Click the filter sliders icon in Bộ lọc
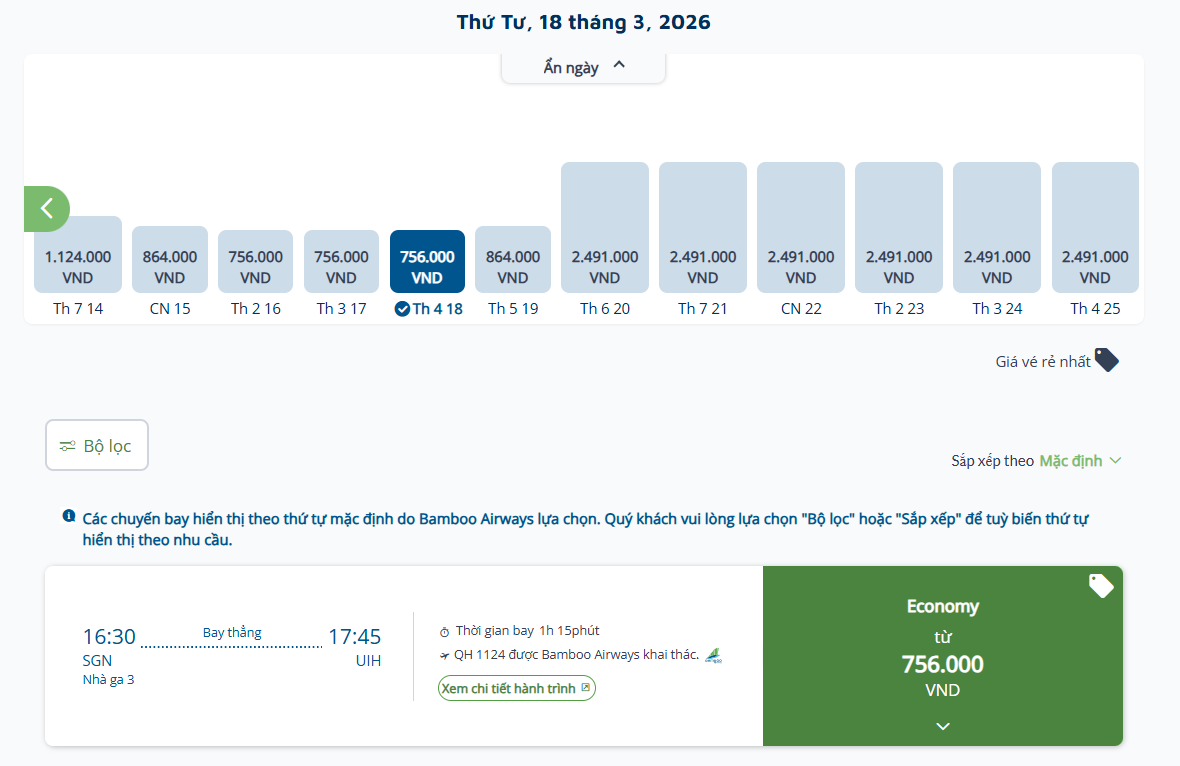Image resolution: width=1180 pixels, height=766 pixels. pos(67,446)
